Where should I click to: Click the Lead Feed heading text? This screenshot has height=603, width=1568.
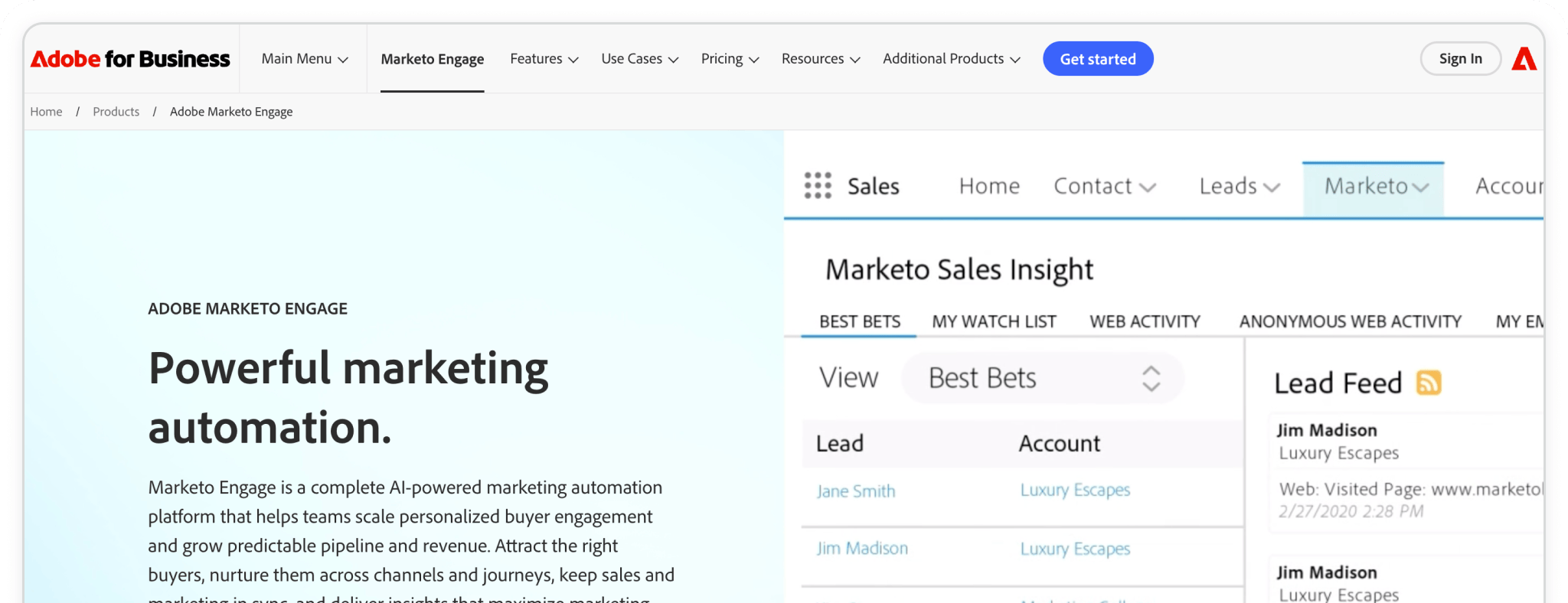click(1338, 383)
